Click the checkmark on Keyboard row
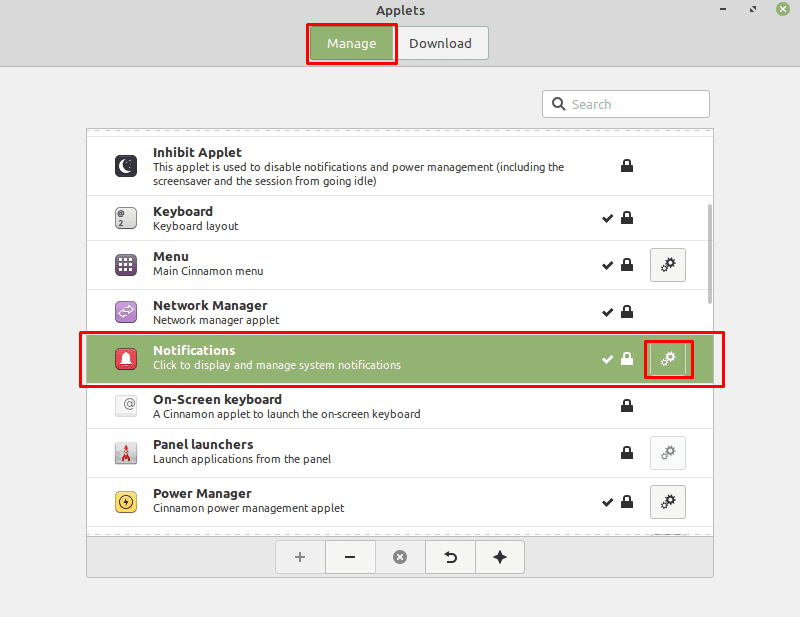Screen dimensions: 800x617 (607, 218)
